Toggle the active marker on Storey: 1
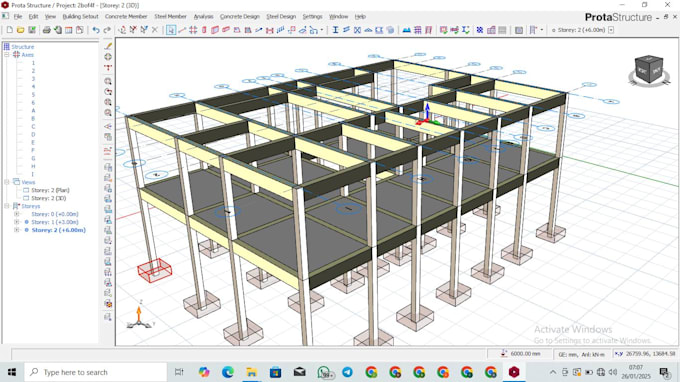The image size is (680, 382). [26, 222]
